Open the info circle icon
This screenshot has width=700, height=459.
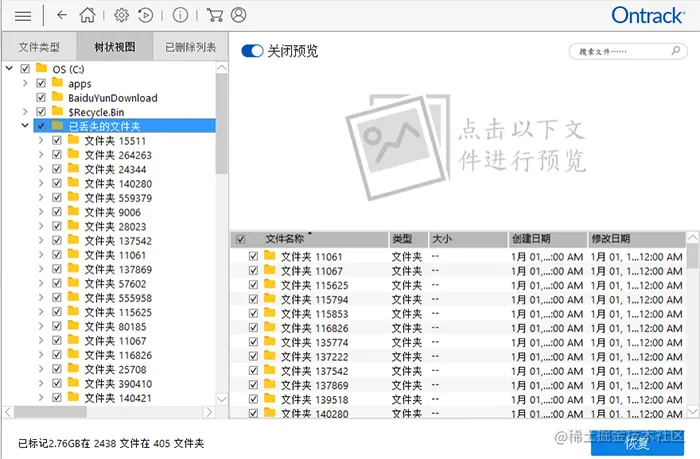coord(180,15)
